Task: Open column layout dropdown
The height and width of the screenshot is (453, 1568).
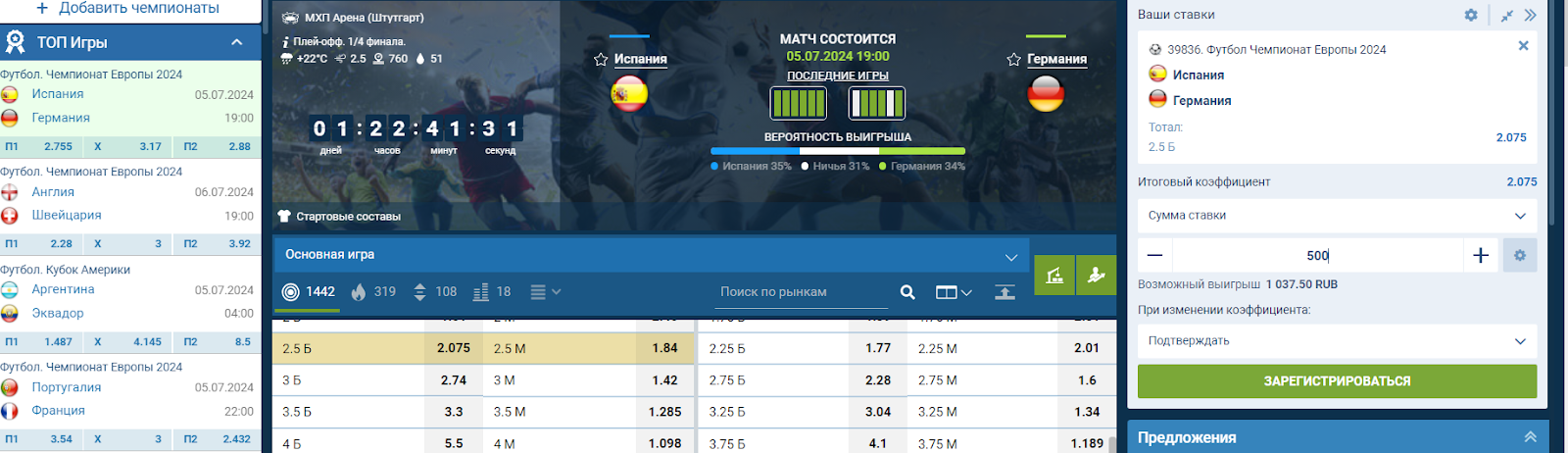Action: coord(954,292)
